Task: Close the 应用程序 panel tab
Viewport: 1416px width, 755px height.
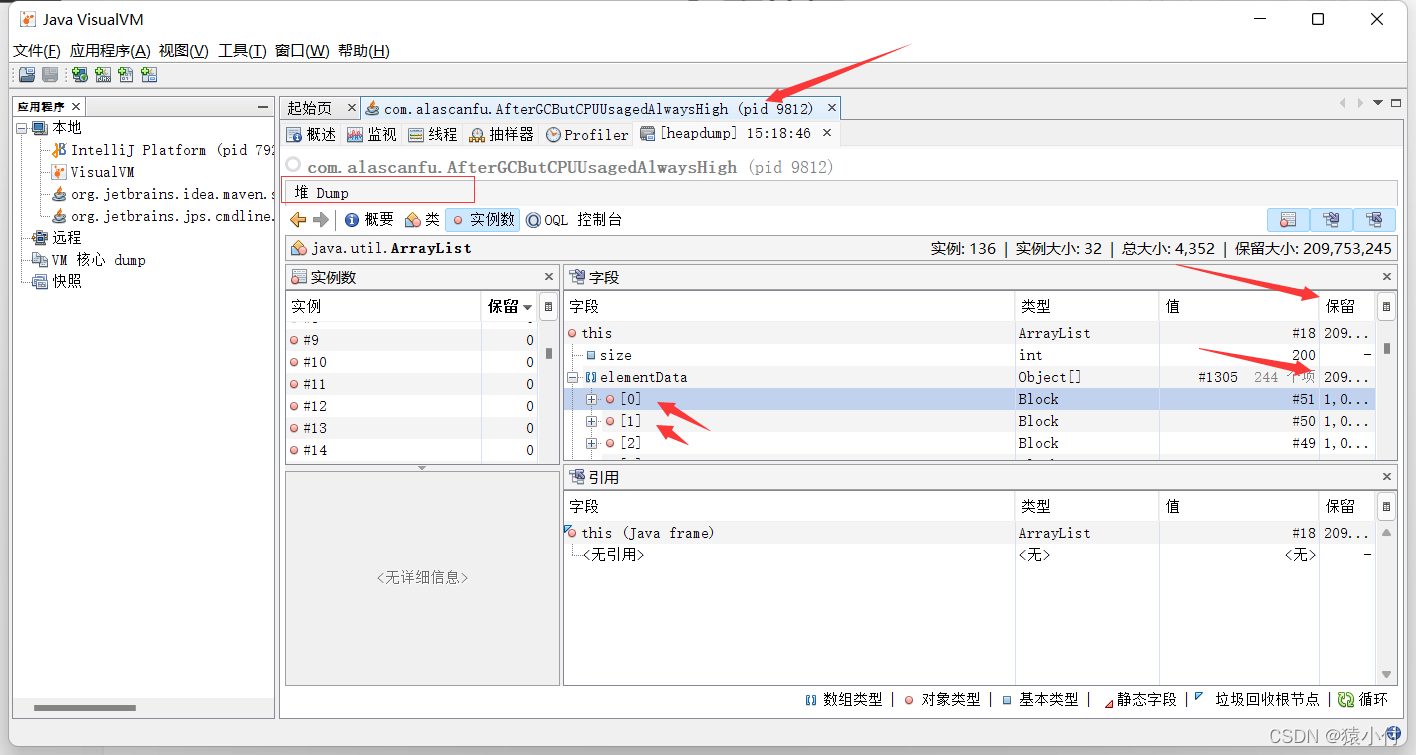Action: click(x=75, y=106)
